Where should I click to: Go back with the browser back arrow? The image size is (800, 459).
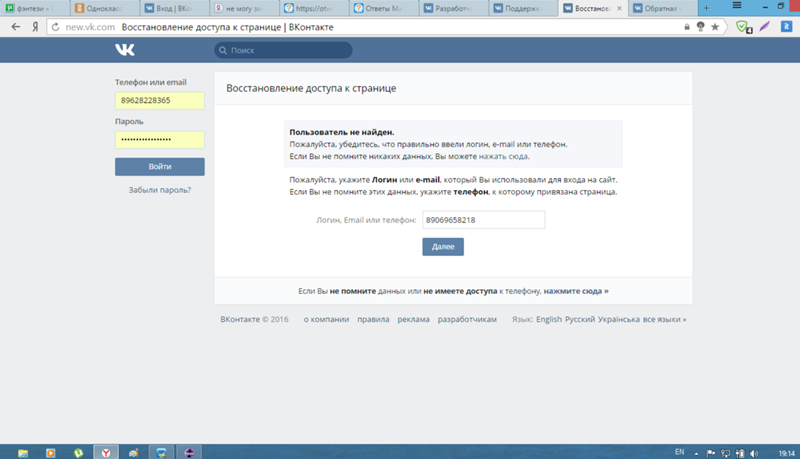click(16, 27)
